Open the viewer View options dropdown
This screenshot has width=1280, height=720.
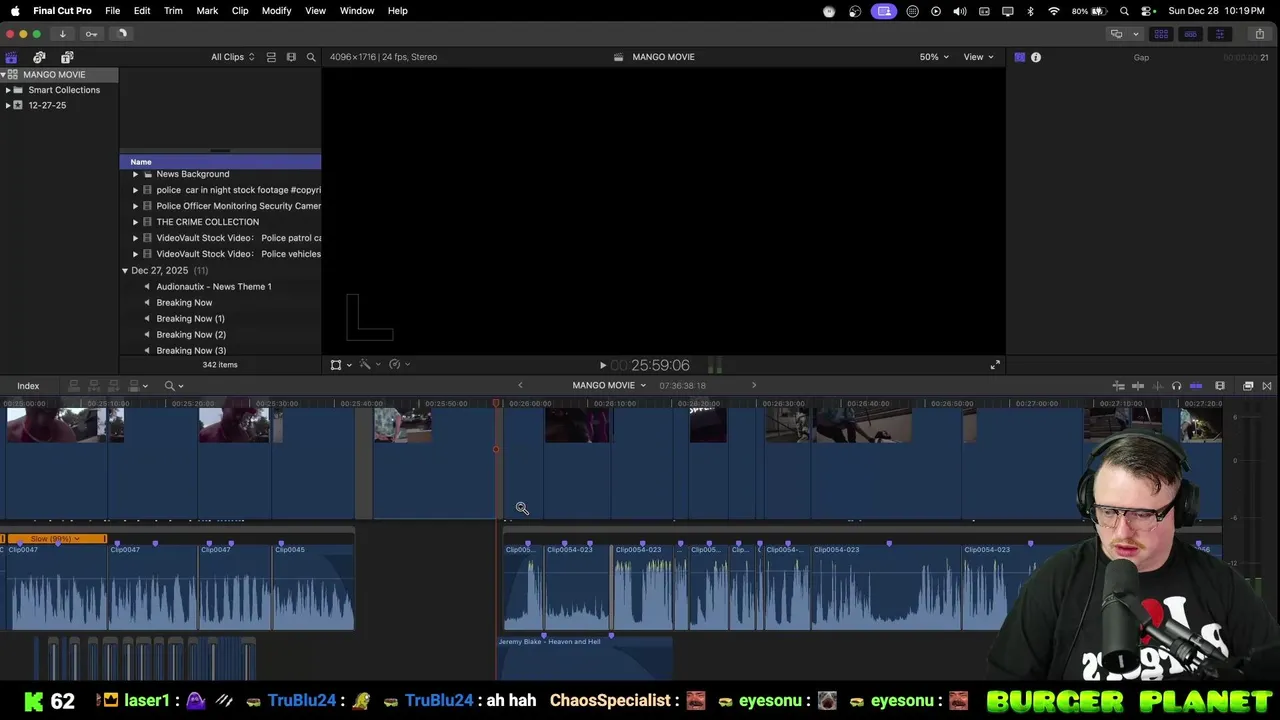tap(978, 57)
